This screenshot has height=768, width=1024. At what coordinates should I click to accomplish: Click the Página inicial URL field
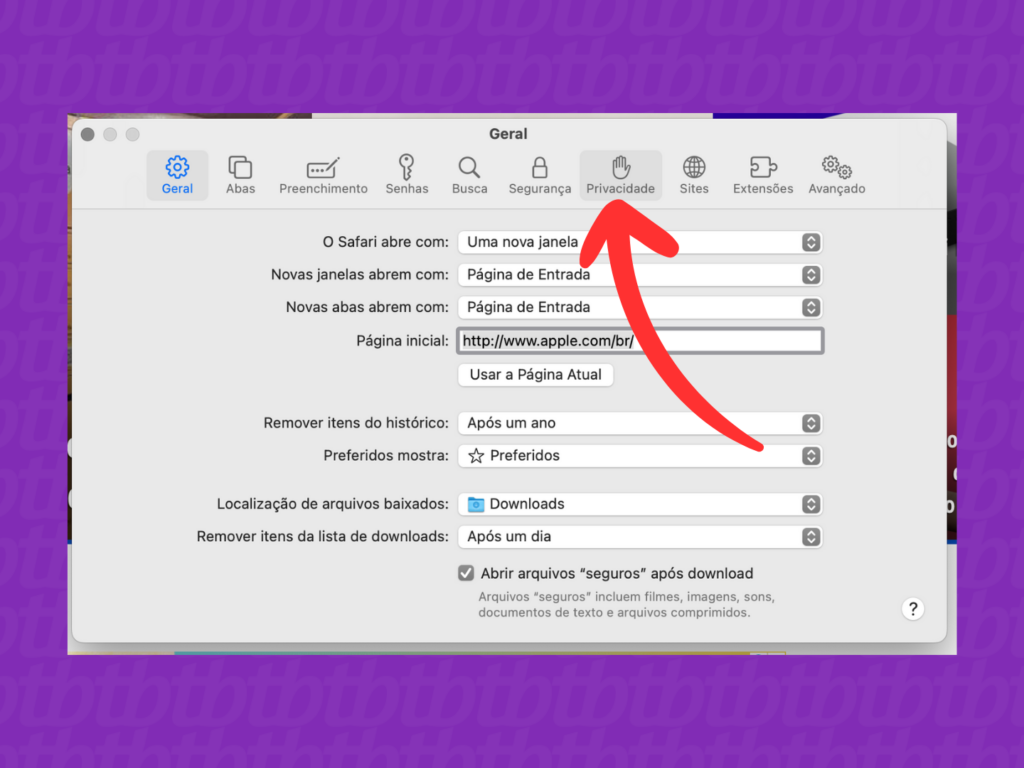tap(640, 341)
